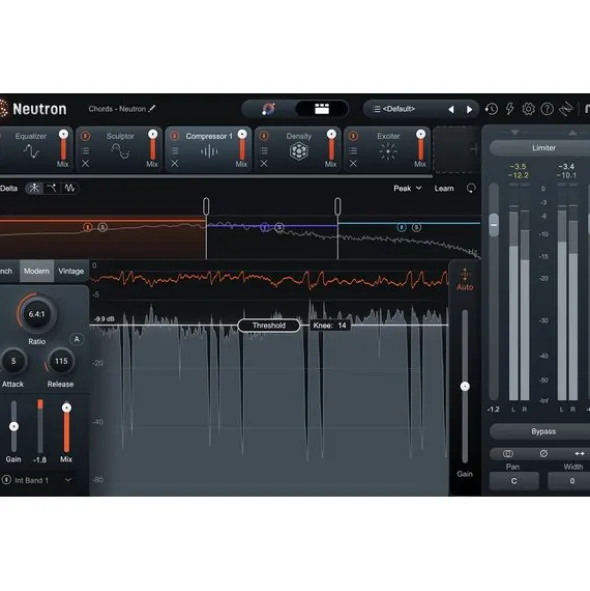Bypass the Exciter module power button
590x591 pixels.
tap(353, 136)
